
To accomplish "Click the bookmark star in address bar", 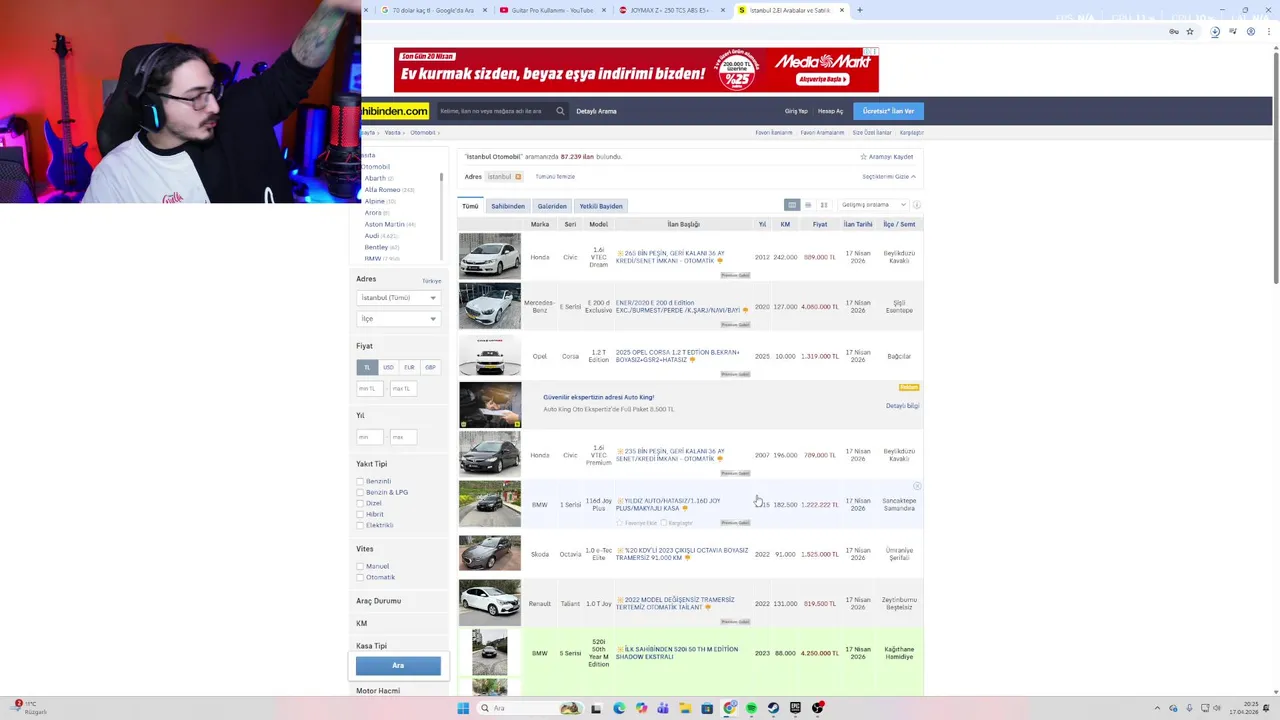I will point(1190,32).
